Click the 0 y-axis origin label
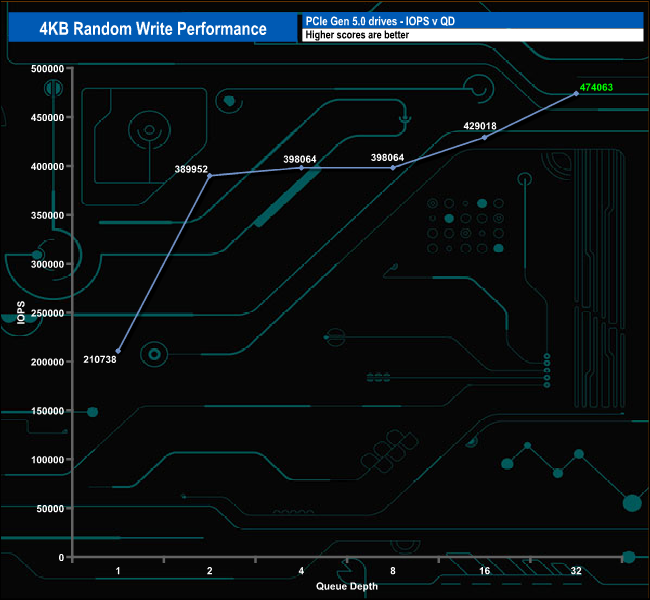The width and height of the screenshot is (650, 600). click(61, 558)
